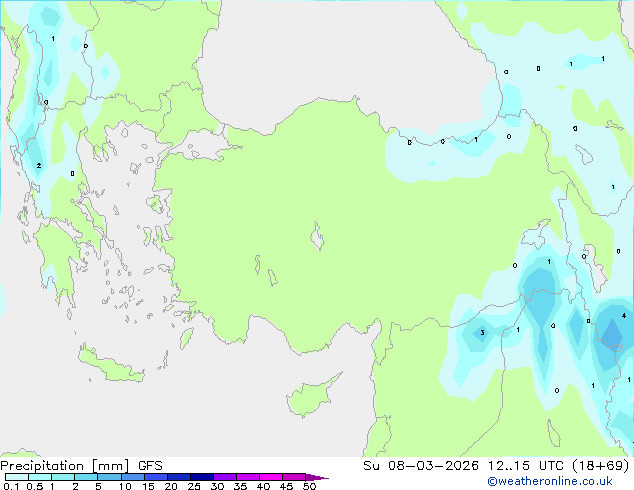
Task: Click the legend arrow tip above 50 mm
Action: [x=317, y=477]
